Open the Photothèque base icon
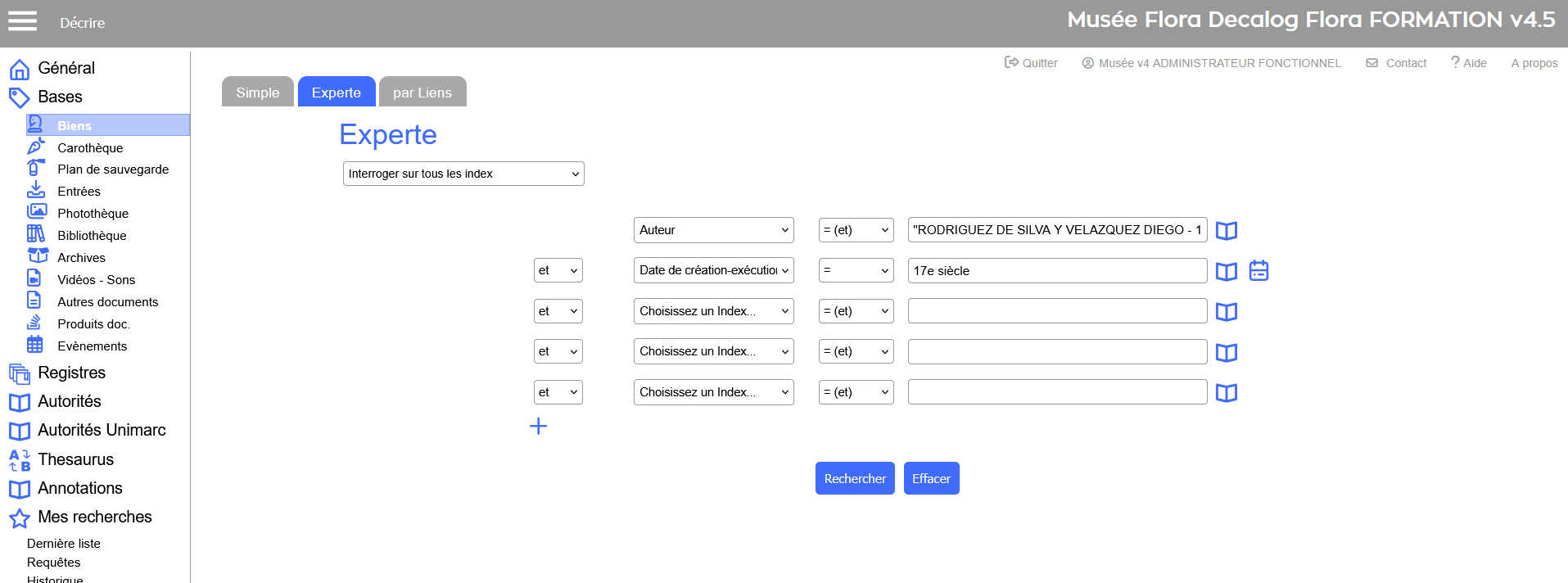This screenshot has height=583, width=1568. (36, 212)
